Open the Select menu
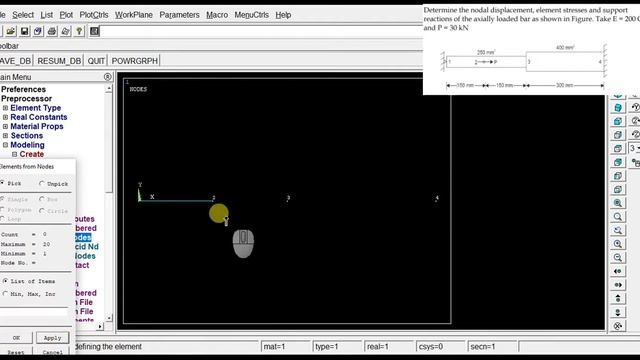The height and width of the screenshot is (360, 640). coord(23,15)
